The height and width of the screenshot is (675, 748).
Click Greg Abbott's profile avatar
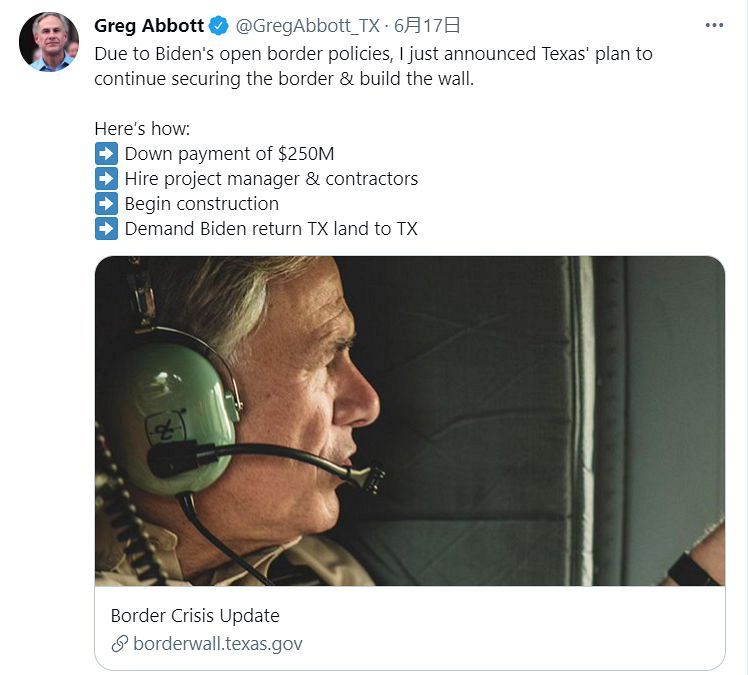coord(49,42)
